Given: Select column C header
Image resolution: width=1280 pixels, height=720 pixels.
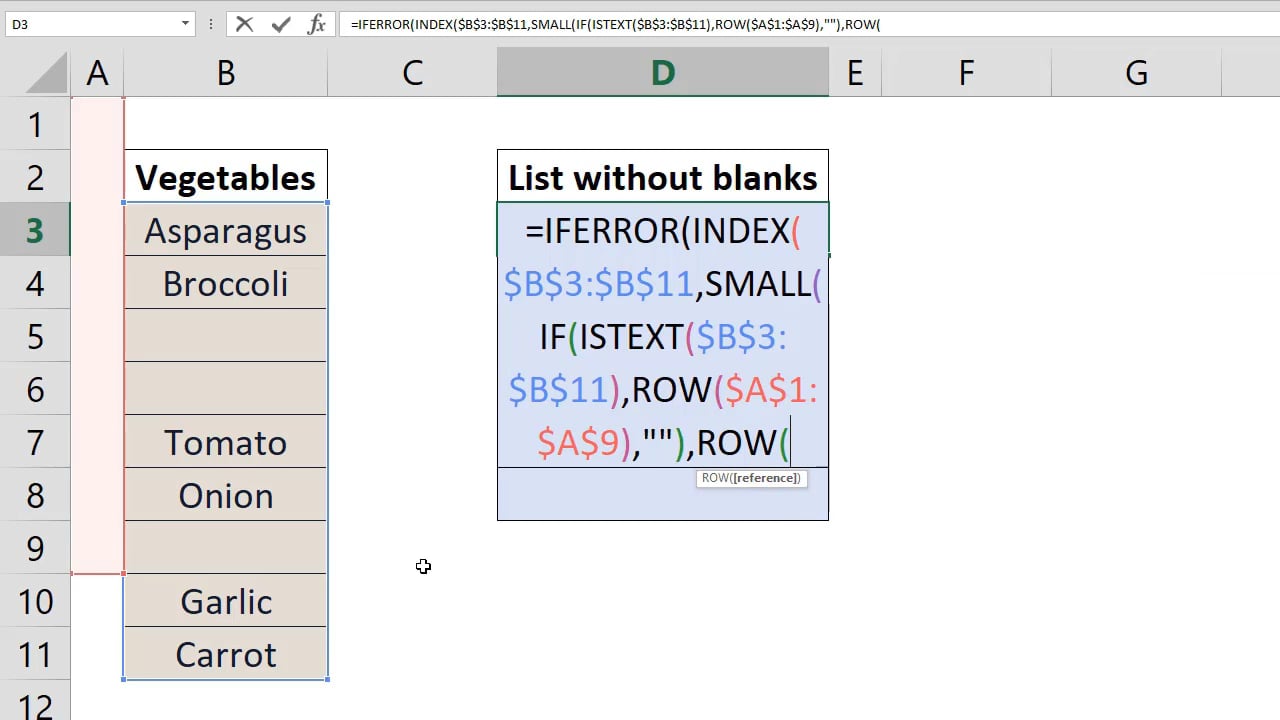Looking at the screenshot, I should [412, 73].
